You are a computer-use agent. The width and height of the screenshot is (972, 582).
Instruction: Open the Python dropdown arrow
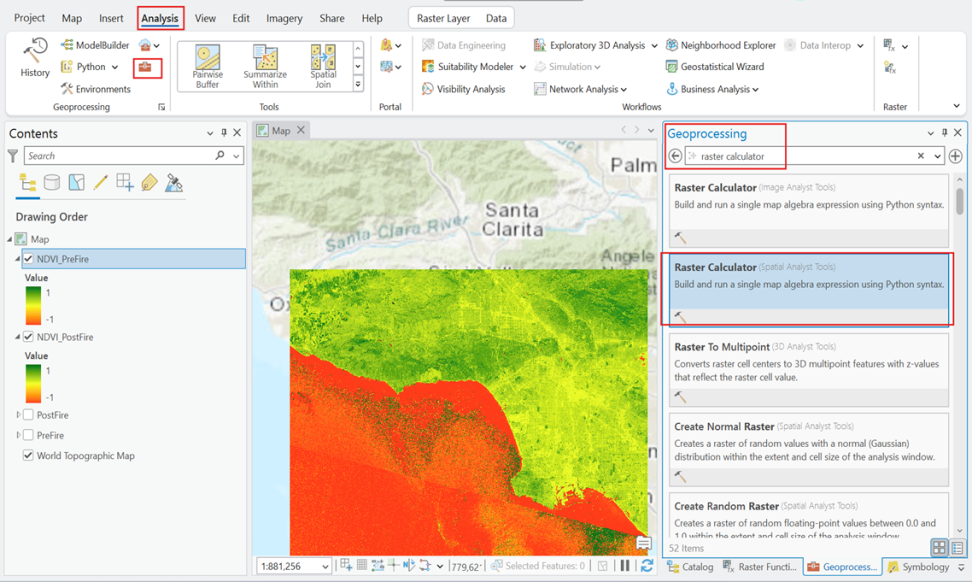click(x=115, y=67)
